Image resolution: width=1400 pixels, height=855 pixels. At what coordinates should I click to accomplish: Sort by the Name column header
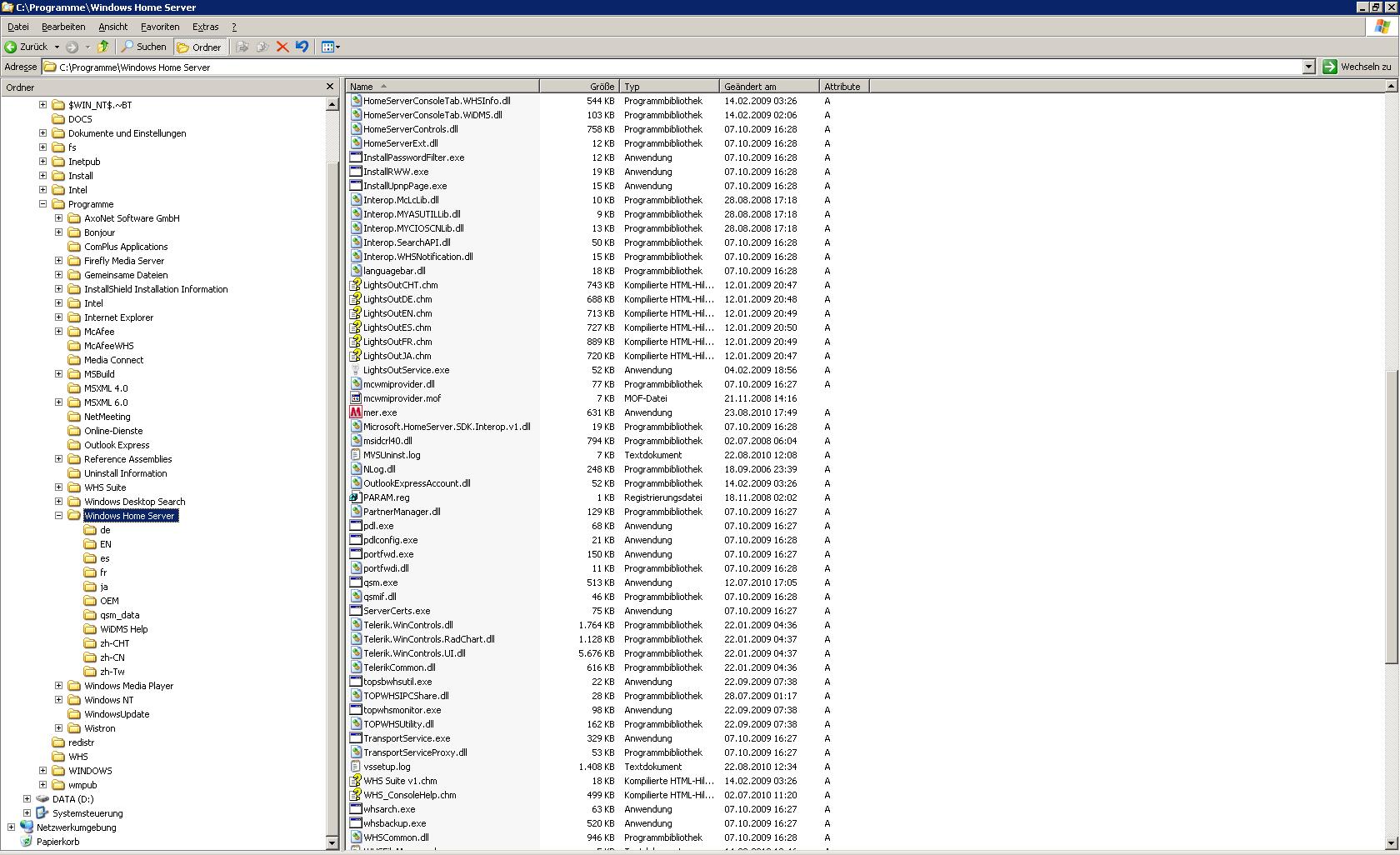click(443, 87)
